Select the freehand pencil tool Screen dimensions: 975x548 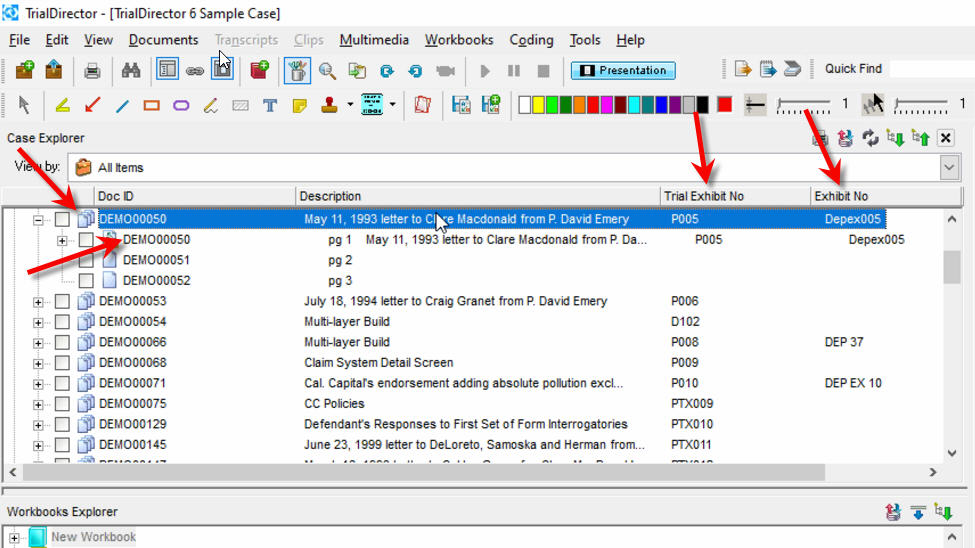click(x=211, y=106)
